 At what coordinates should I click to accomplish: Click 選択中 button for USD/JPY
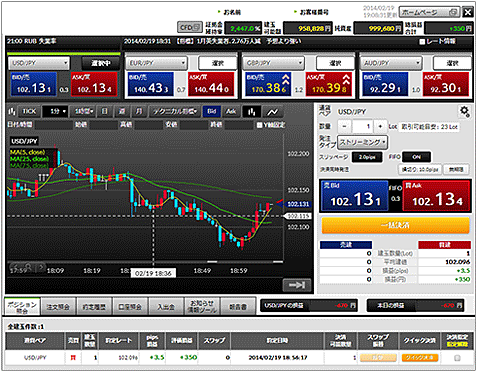tap(101, 63)
